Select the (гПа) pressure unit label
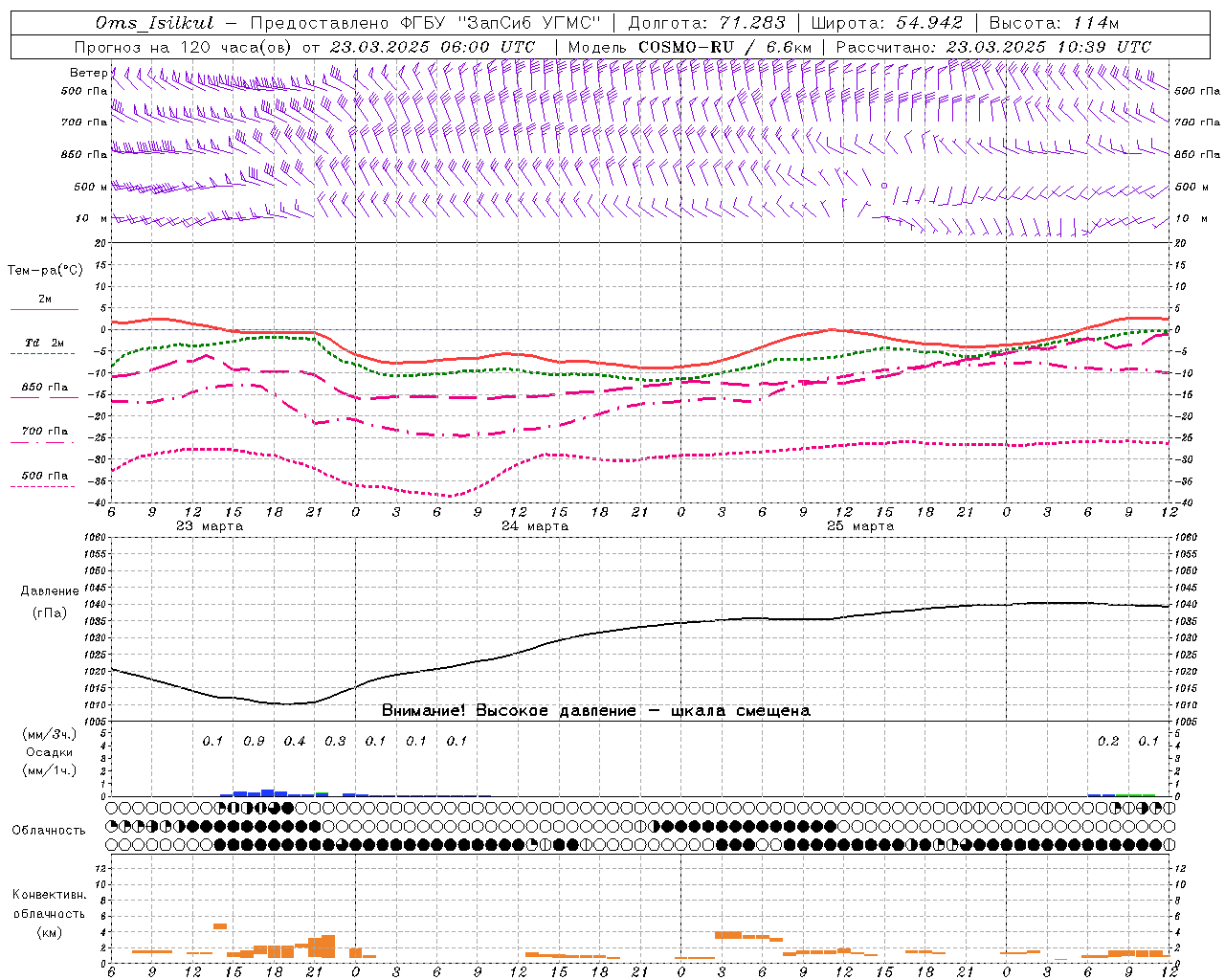Screen dimensions: 1225x980 50,612
